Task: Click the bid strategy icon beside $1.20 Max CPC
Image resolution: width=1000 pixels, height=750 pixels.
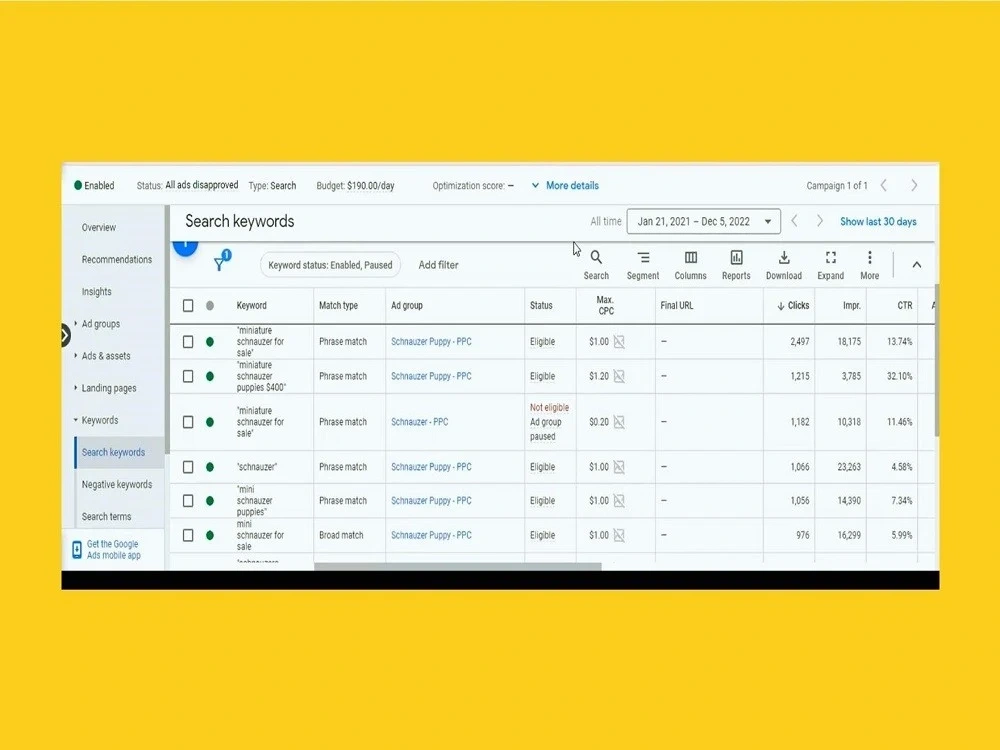Action: tap(619, 376)
